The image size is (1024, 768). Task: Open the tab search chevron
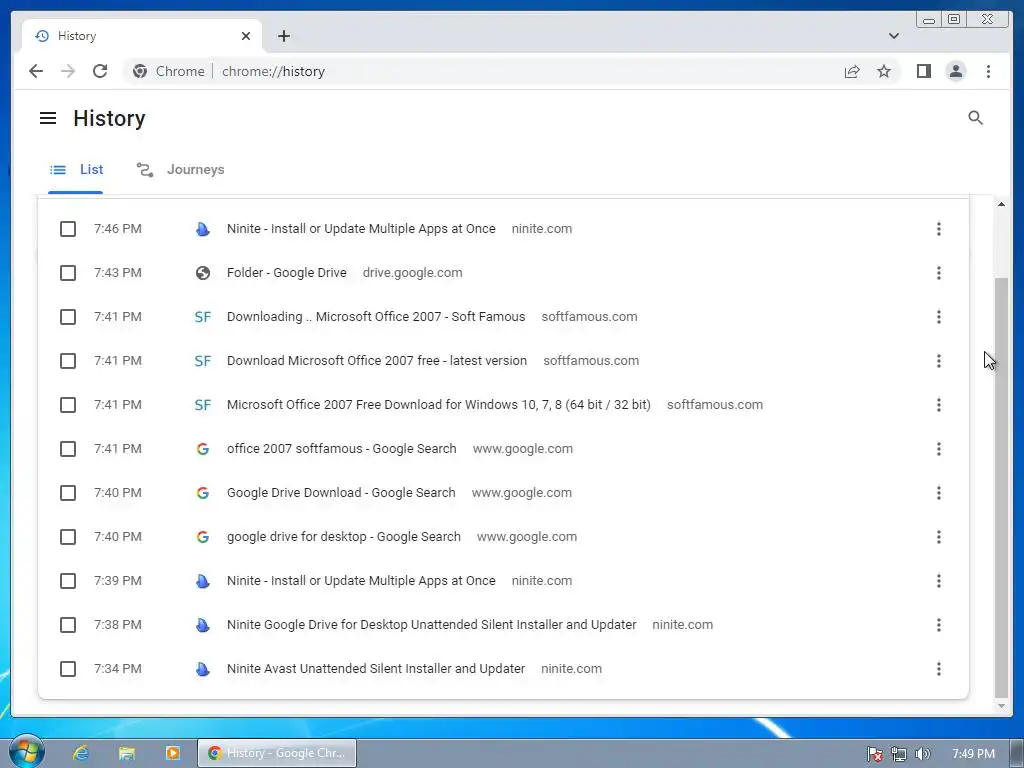pyautogui.click(x=893, y=36)
